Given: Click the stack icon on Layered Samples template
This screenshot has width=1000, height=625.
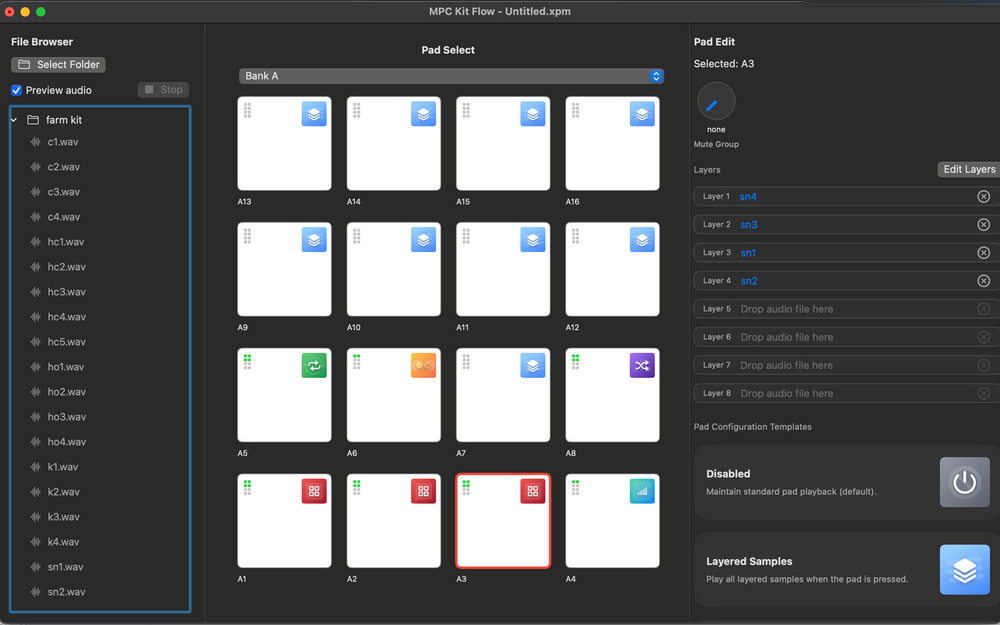Looking at the screenshot, I should click(x=964, y=570).
